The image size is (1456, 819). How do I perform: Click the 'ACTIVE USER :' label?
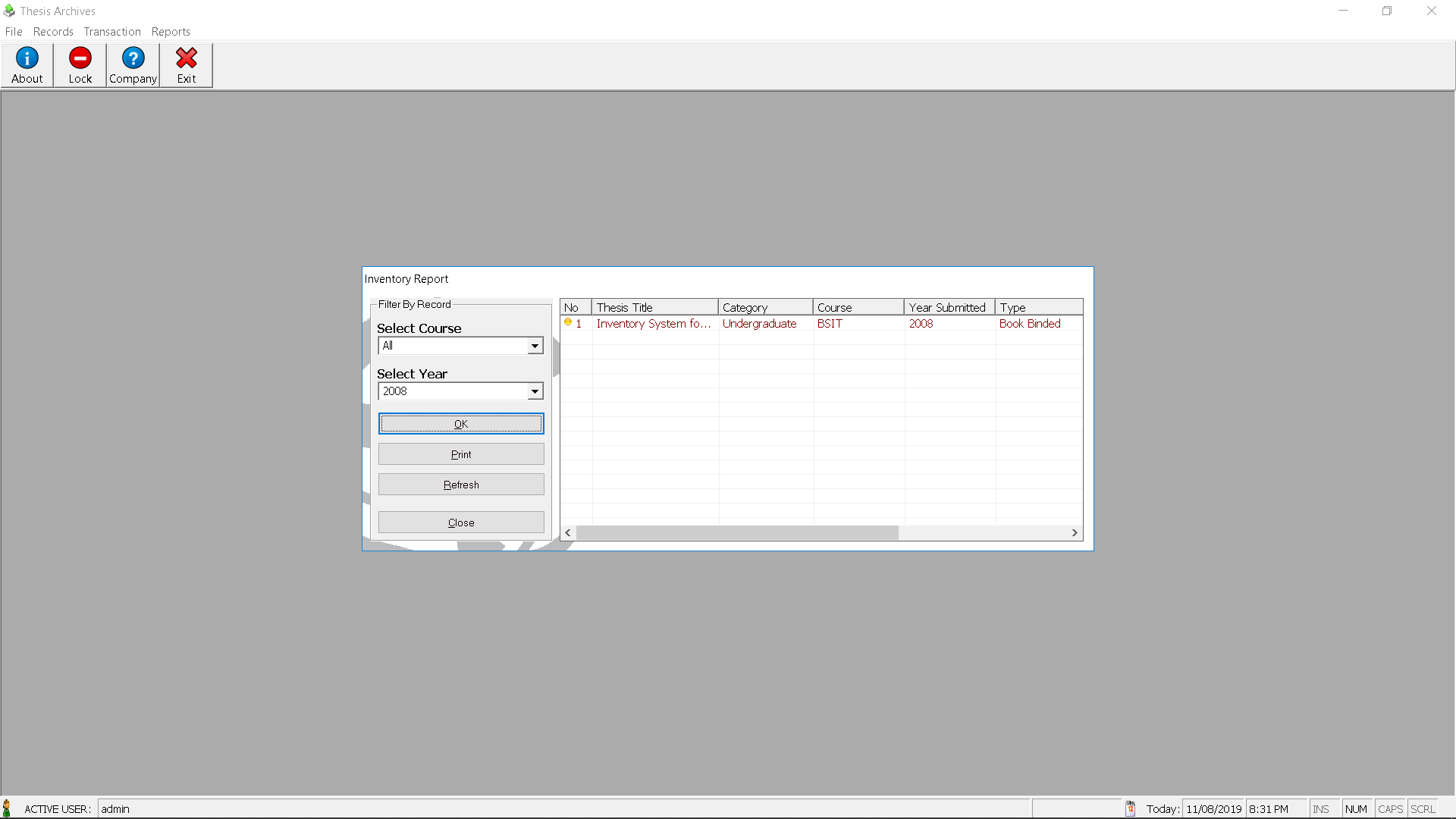point(58,809)
